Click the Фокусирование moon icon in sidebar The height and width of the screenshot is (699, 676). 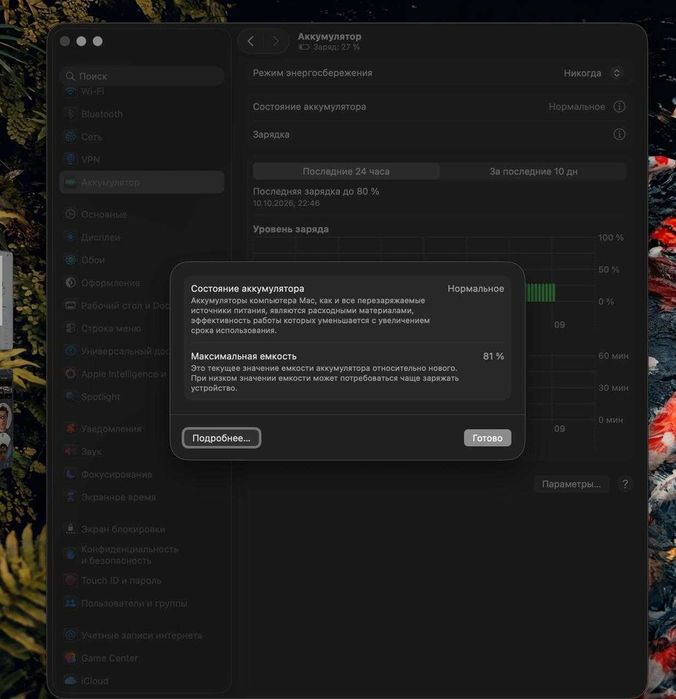coord(70,474)
